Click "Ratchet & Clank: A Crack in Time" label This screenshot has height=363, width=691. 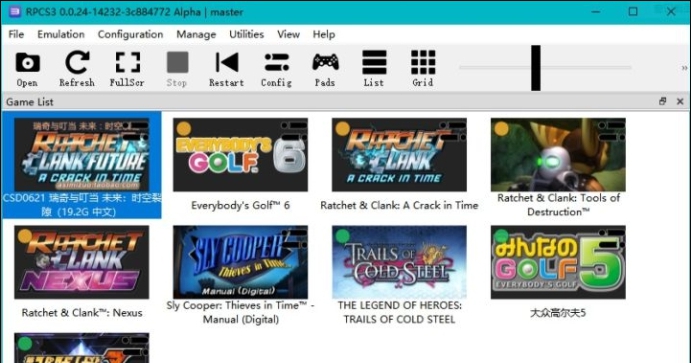coord(399,205)
